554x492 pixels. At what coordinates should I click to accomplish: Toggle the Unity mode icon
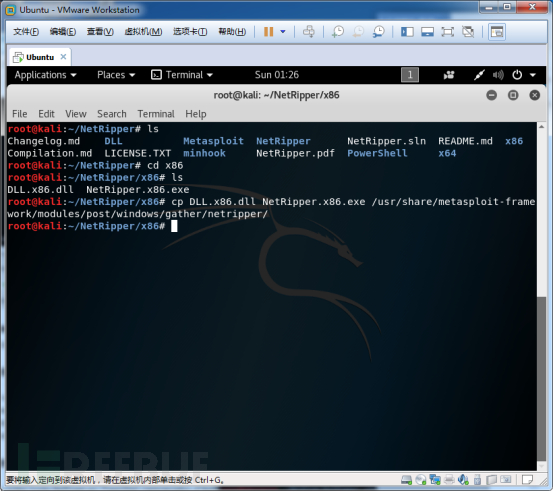click(x=468, y=32)
